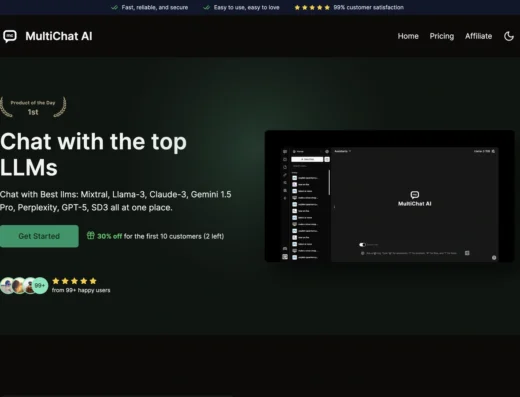
Task: Click the '99% customer satisfaction' banner text
Action: pyautogui.click(x=368, y=7)
